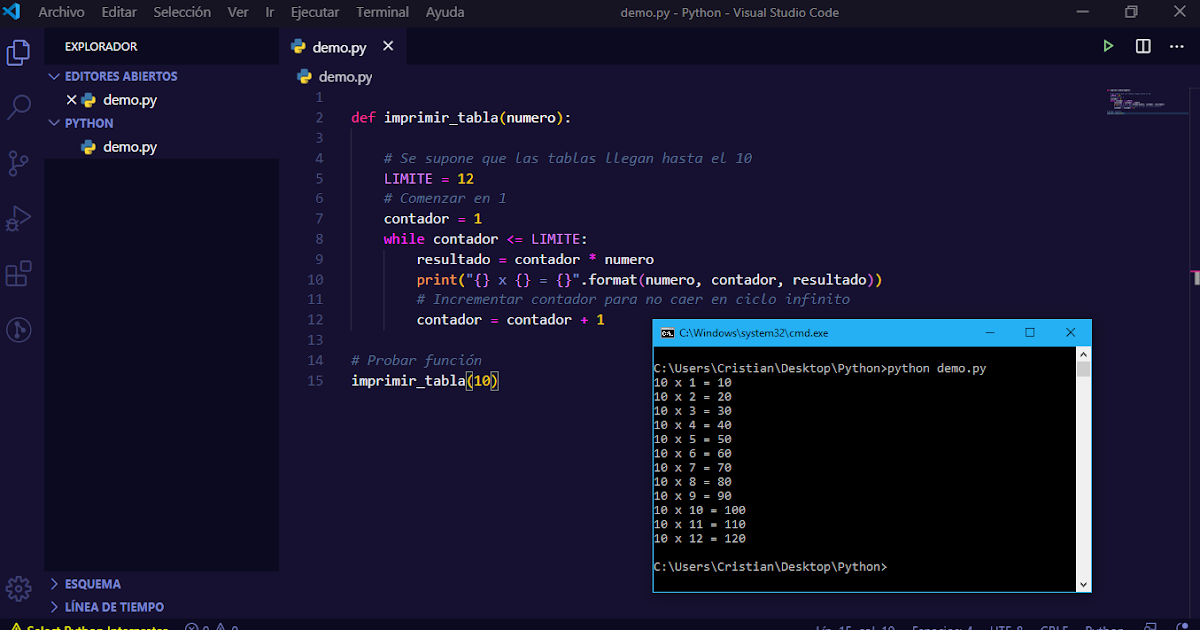Run the Python file with the play button

pos(1108,46)
